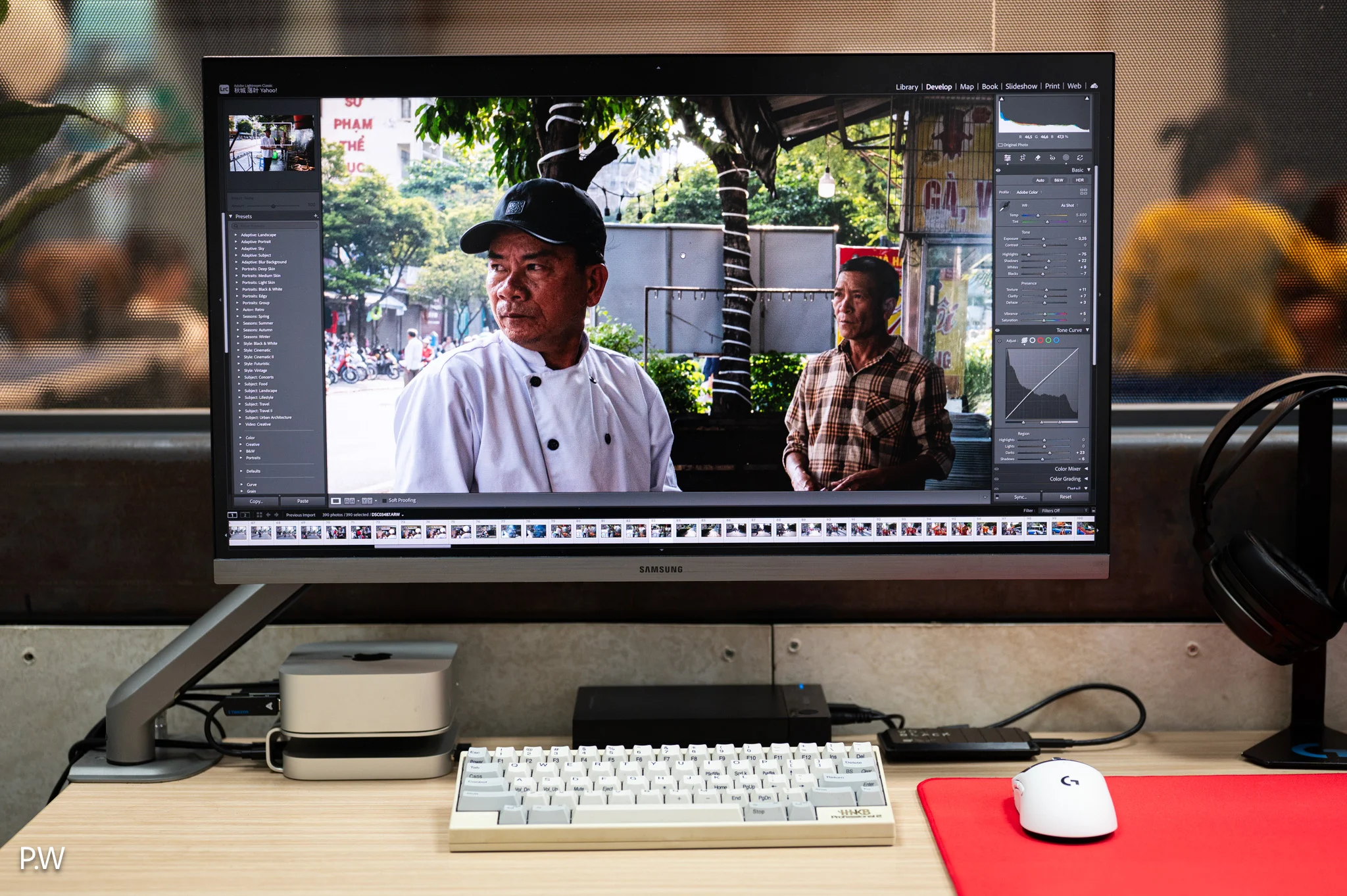Open grid view icon in filmstrip bar

[259, 515]
